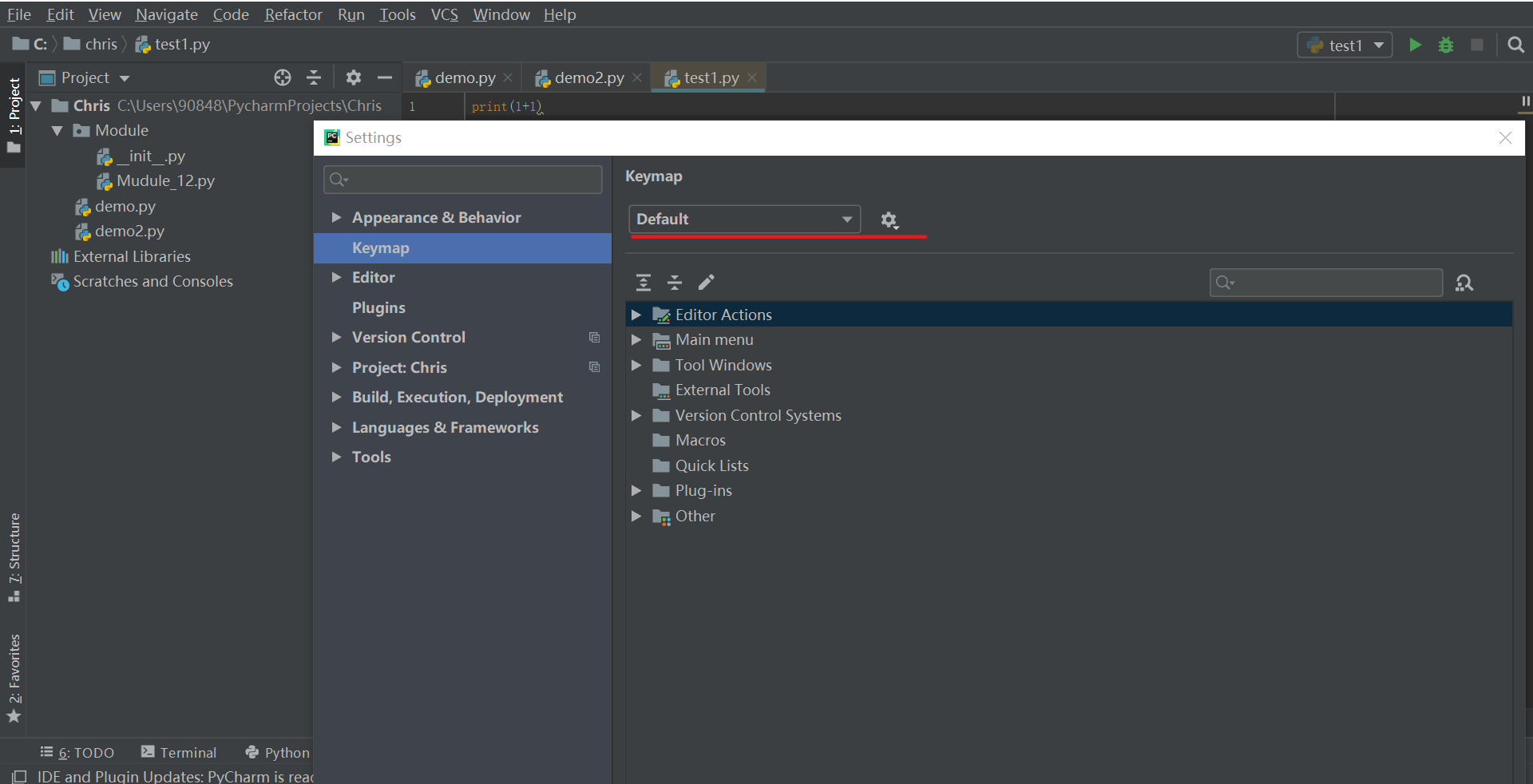Close the test1.py editor tab

752,77
